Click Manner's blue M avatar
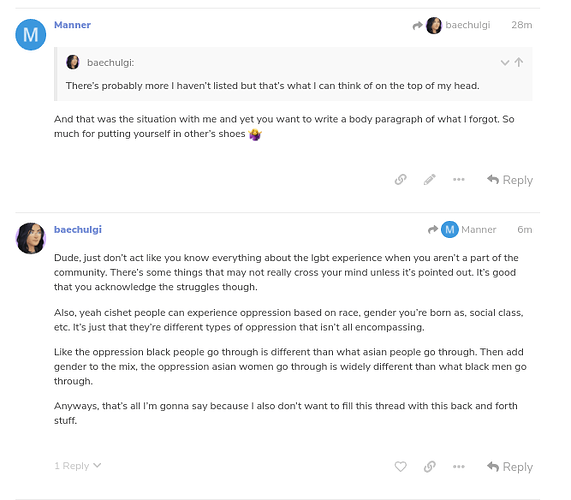Viewport: 571px width, 500px height. click(31, 35)
